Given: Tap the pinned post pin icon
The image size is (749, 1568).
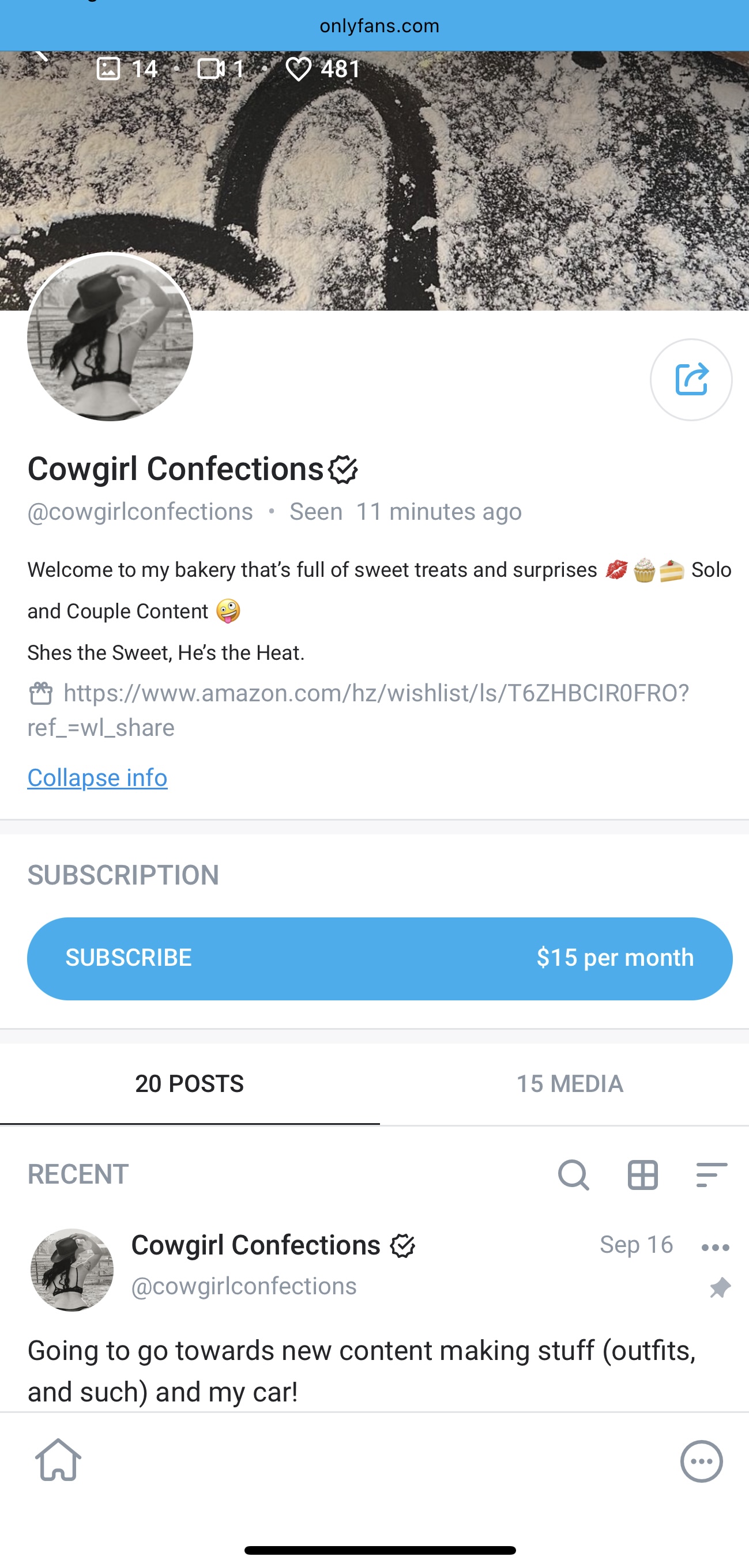Looking at the screenshot, I should point(720,1287).
